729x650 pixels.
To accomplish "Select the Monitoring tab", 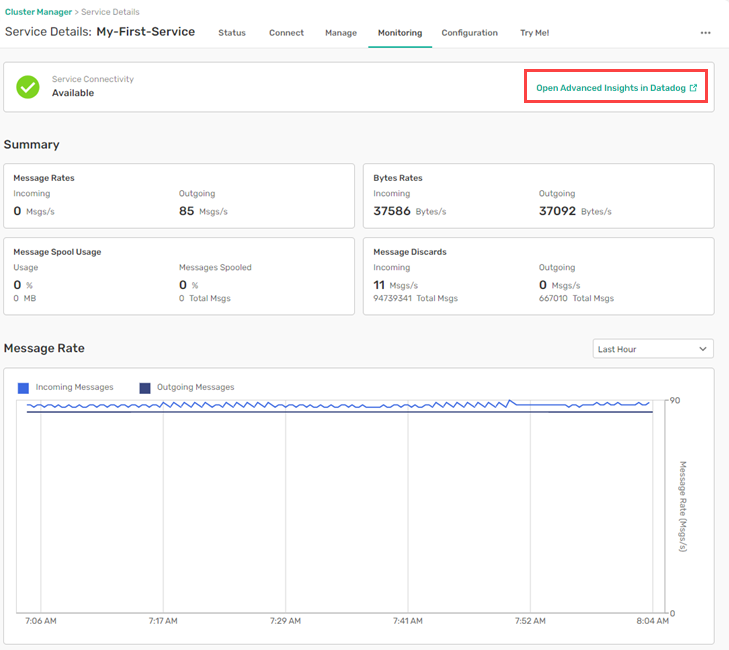I will [399, 33].
